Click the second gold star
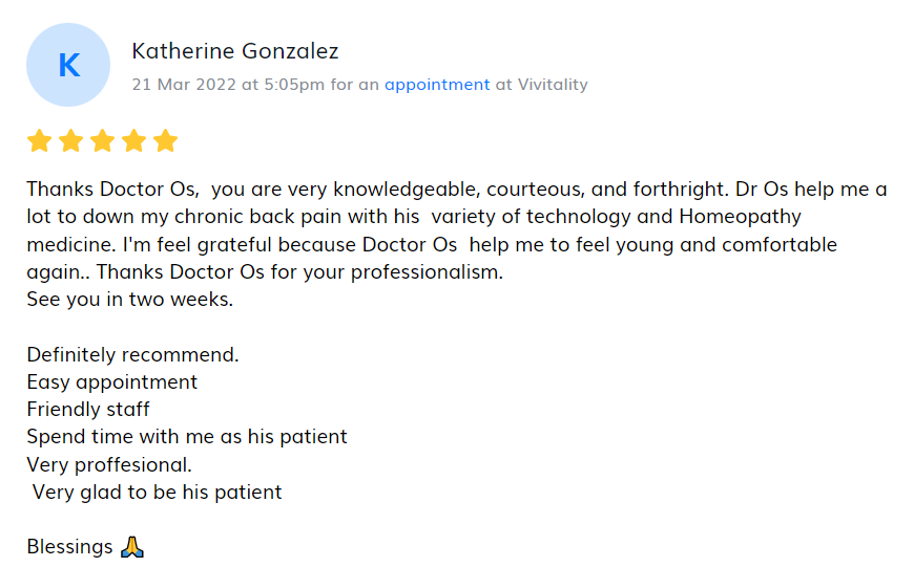906x567 pixels. click(x=71, y=140)
